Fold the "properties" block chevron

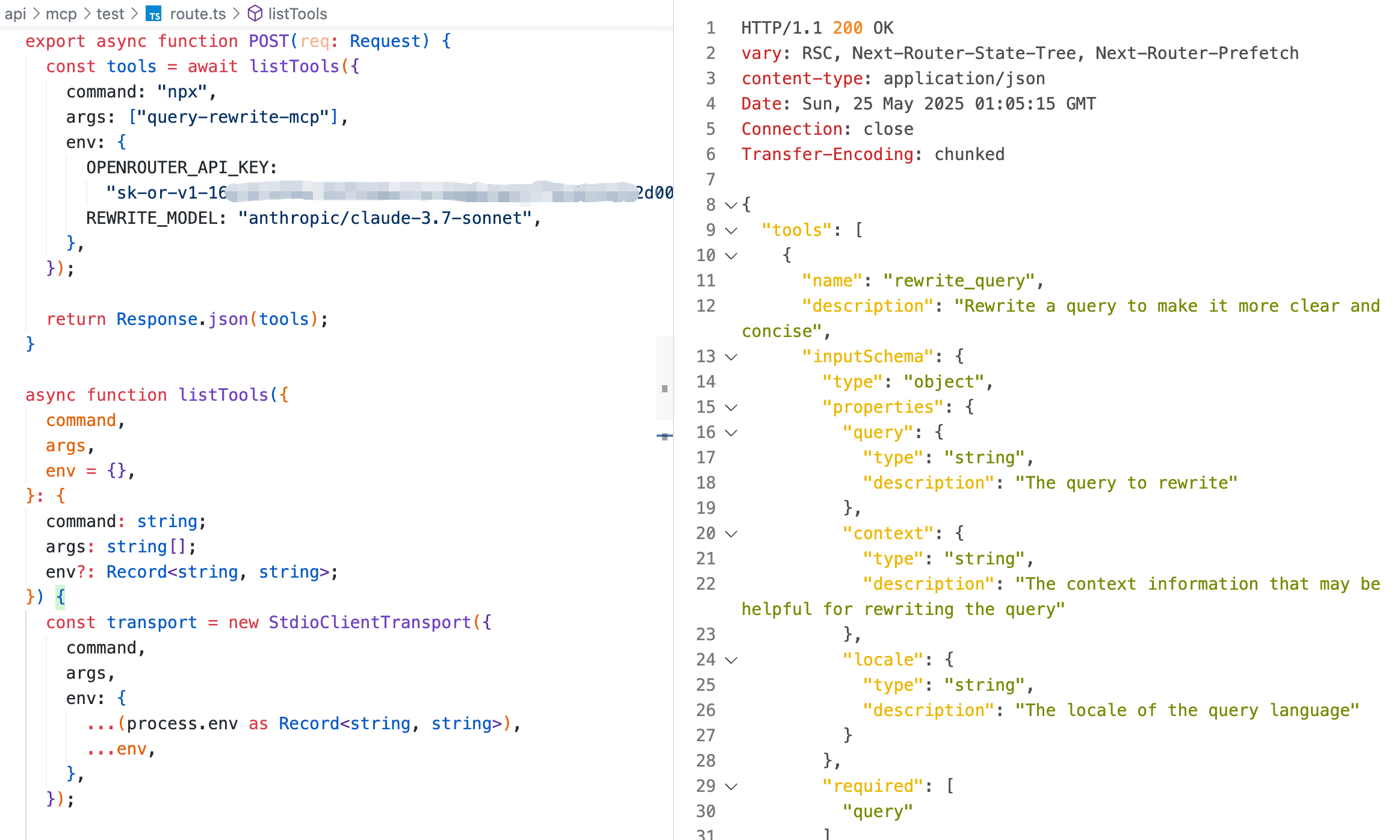731,407
